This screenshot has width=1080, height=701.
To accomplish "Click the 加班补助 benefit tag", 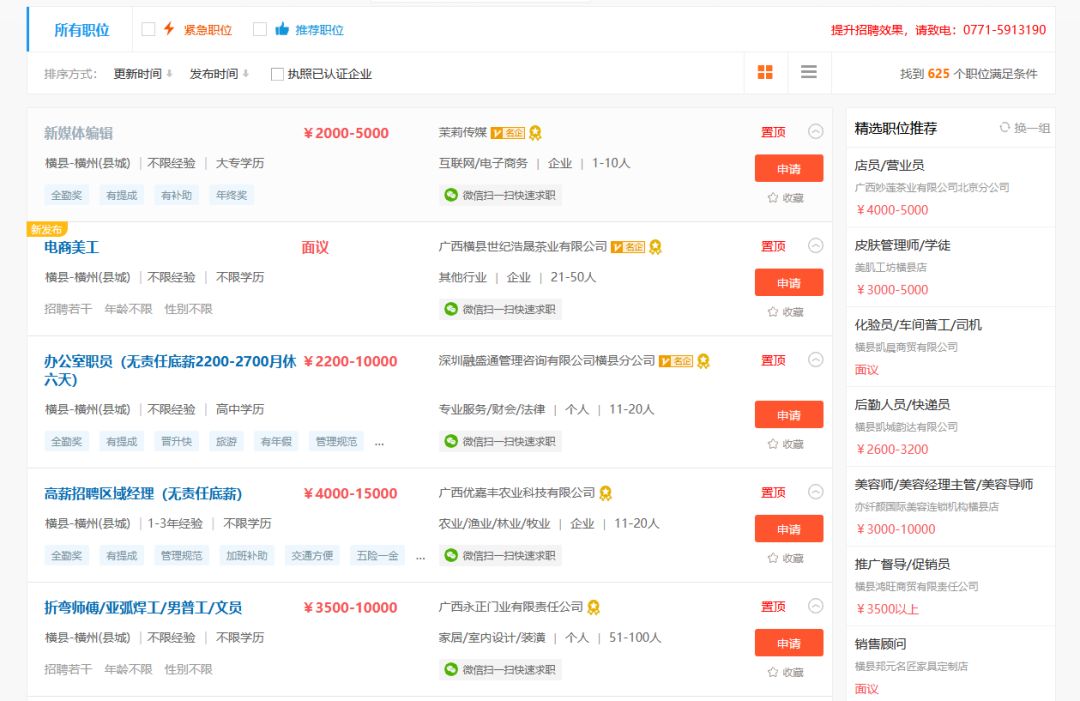I will (247, 556).
